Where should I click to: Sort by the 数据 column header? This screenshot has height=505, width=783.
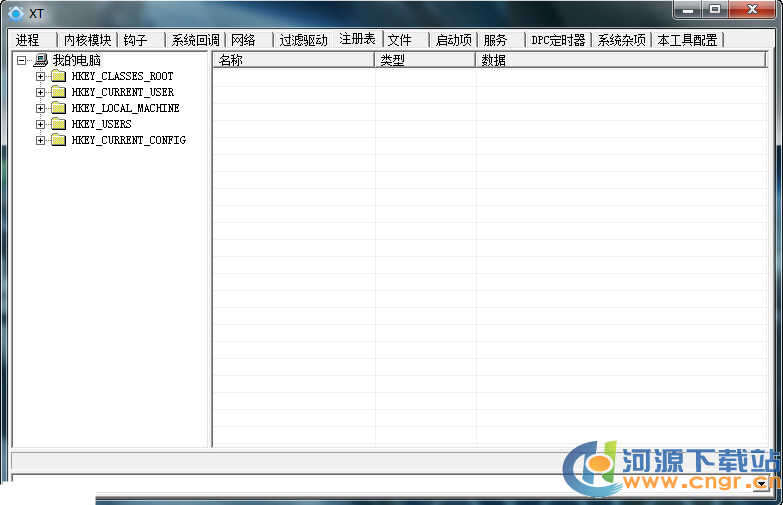(x=620, y=60)
